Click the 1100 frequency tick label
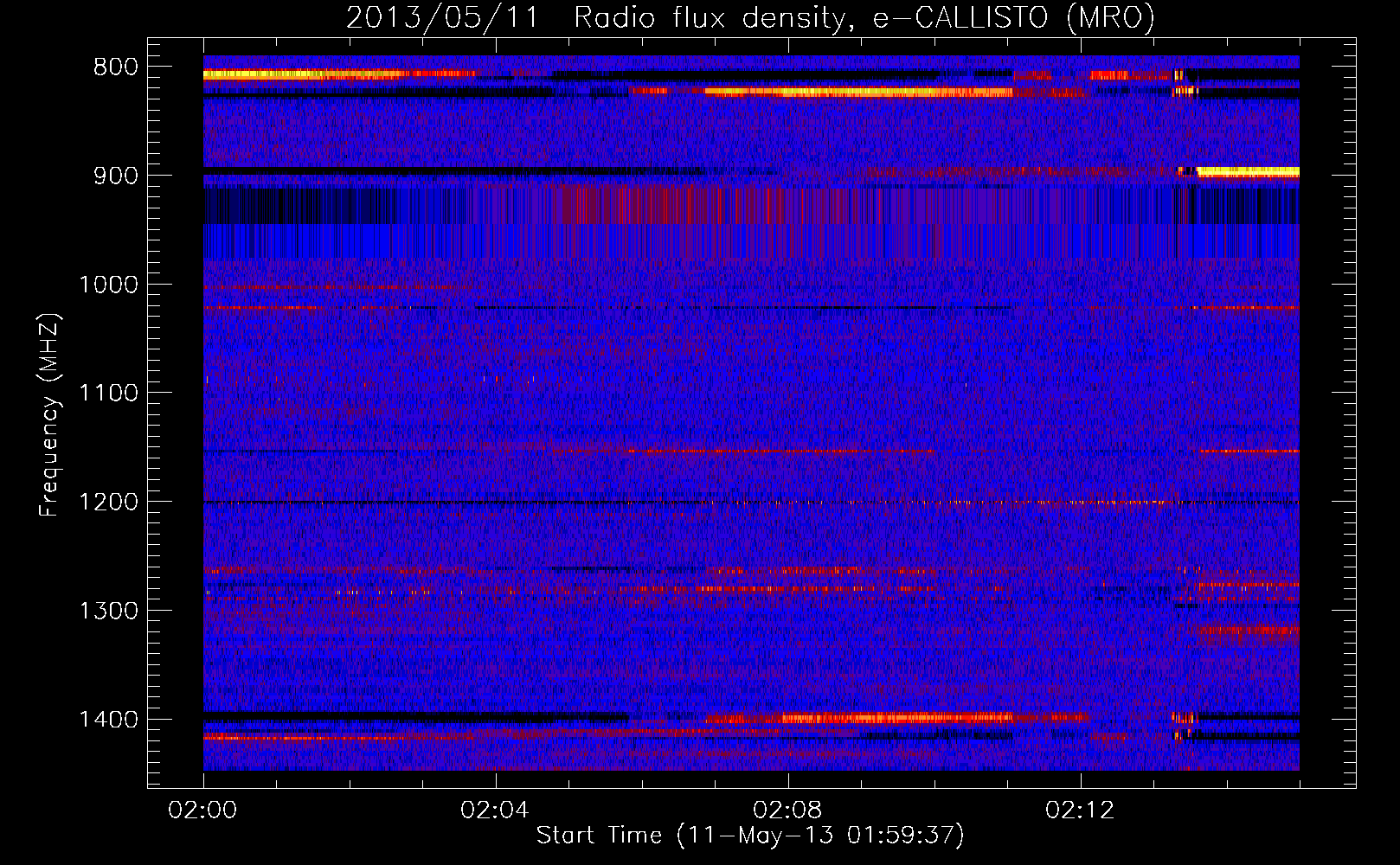The image size is (1400, 865). pos(108,394)
